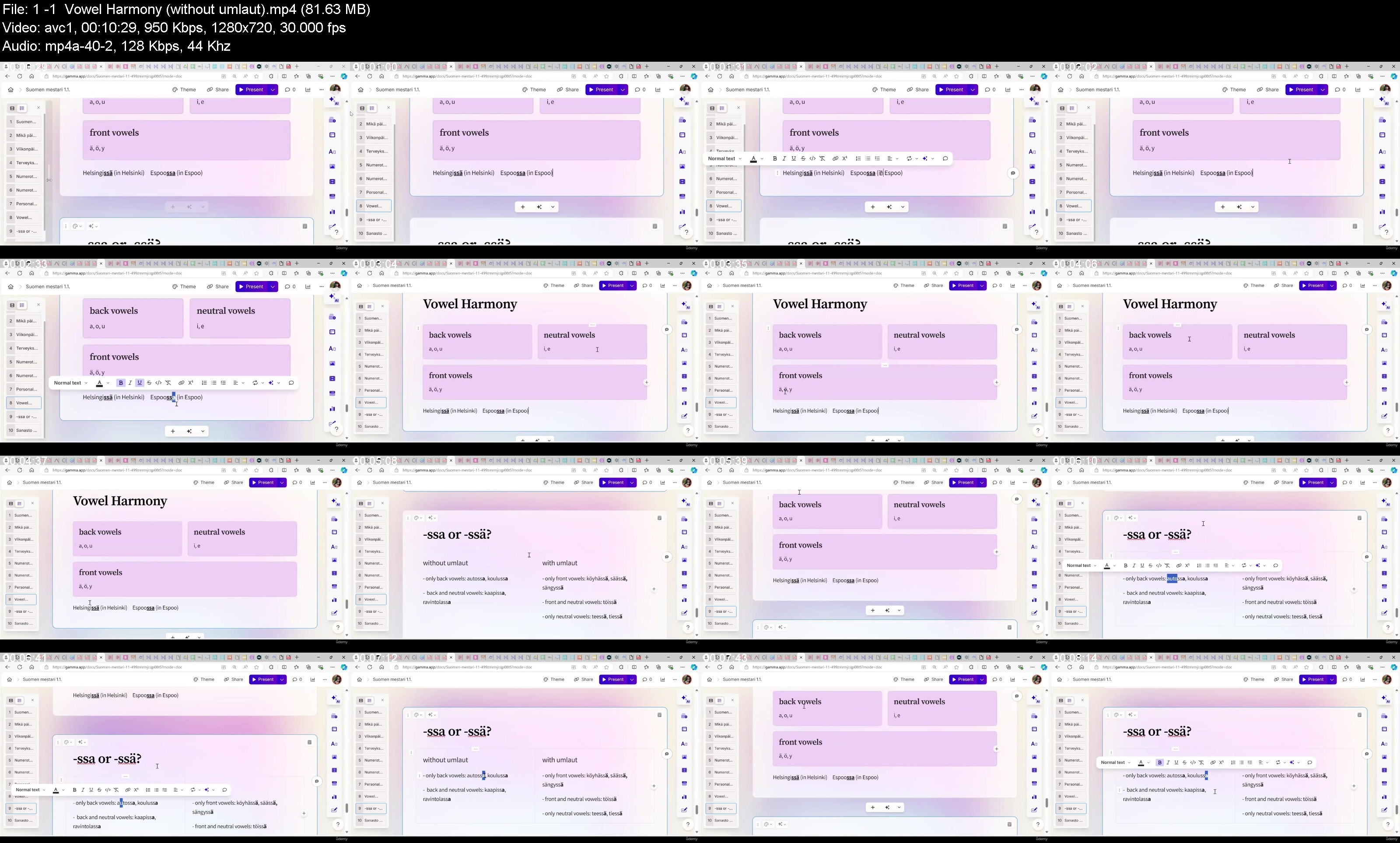The height and width of the screenshot is (843, 1400).
Task: Switch to filmstrip view in the 00:03:04 frame sidebar
Action: tap(360, 307)
